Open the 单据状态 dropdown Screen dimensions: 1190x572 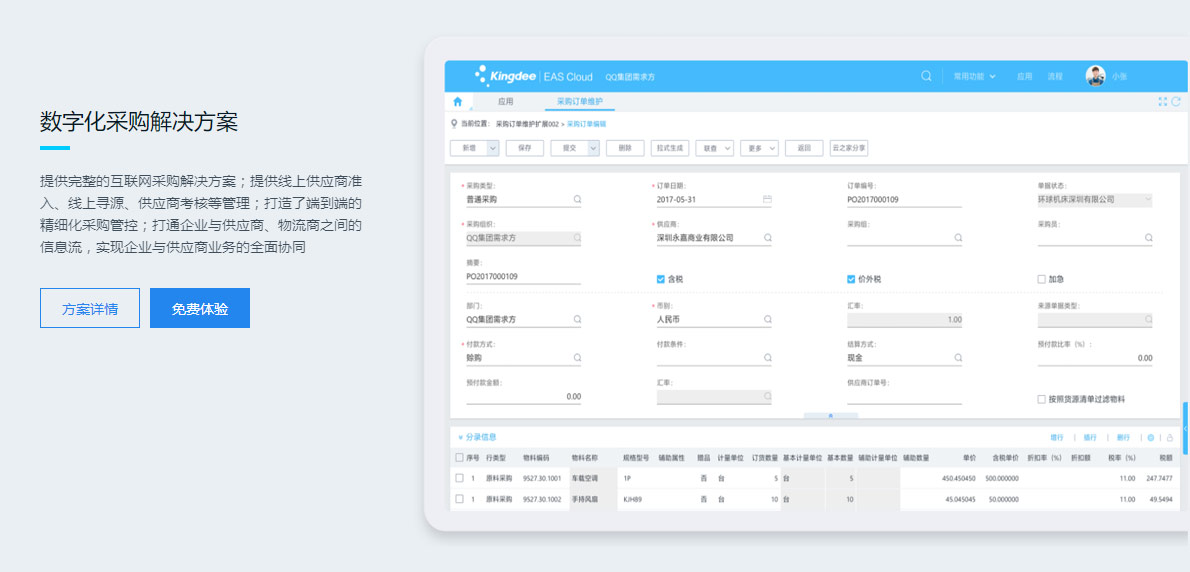[1094, 200]
